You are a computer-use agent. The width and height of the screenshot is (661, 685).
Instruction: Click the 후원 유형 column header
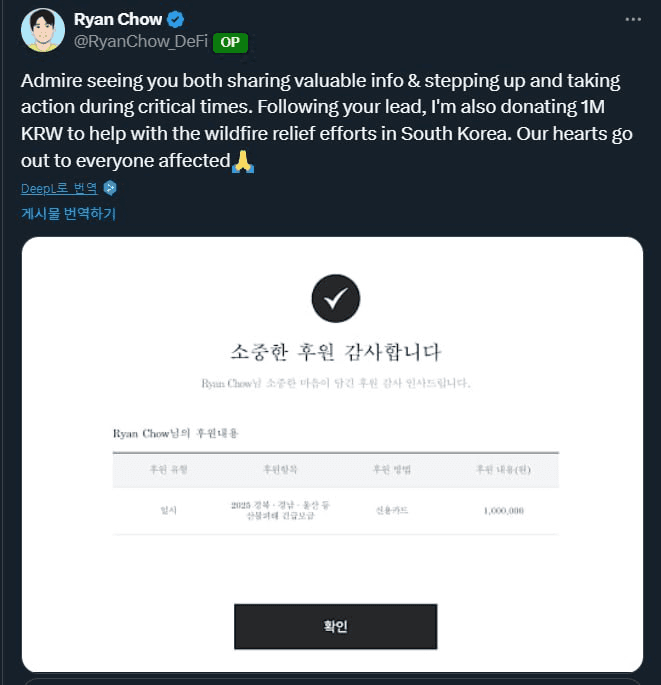[168, 469]
